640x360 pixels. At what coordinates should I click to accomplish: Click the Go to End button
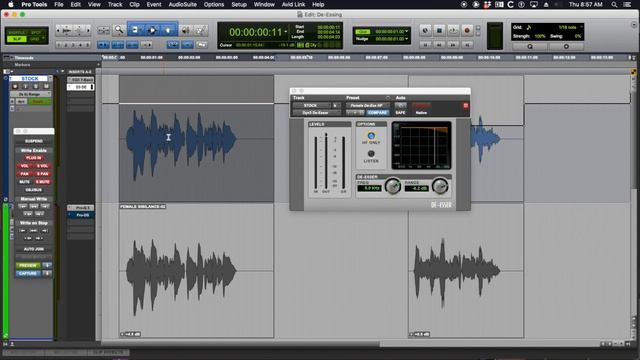pos(467,44)
